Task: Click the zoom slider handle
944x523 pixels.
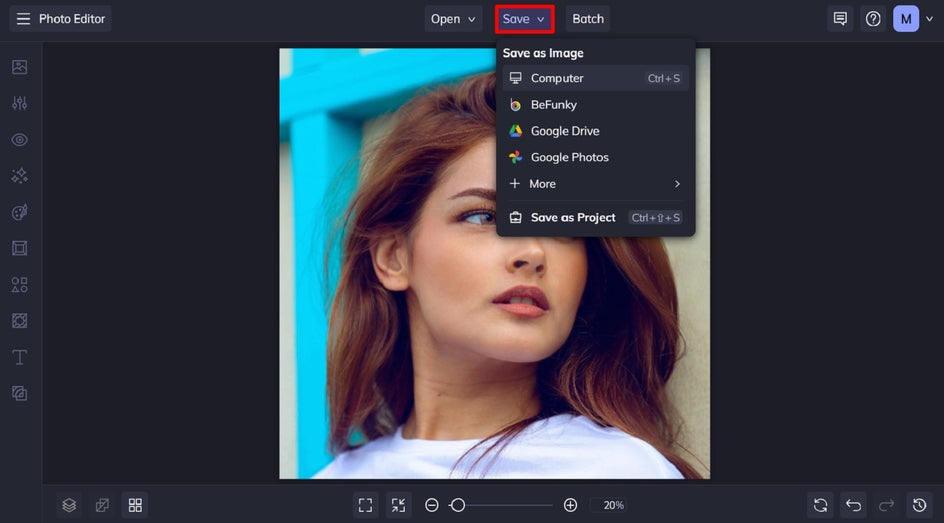Action: [x=457, y=505]
